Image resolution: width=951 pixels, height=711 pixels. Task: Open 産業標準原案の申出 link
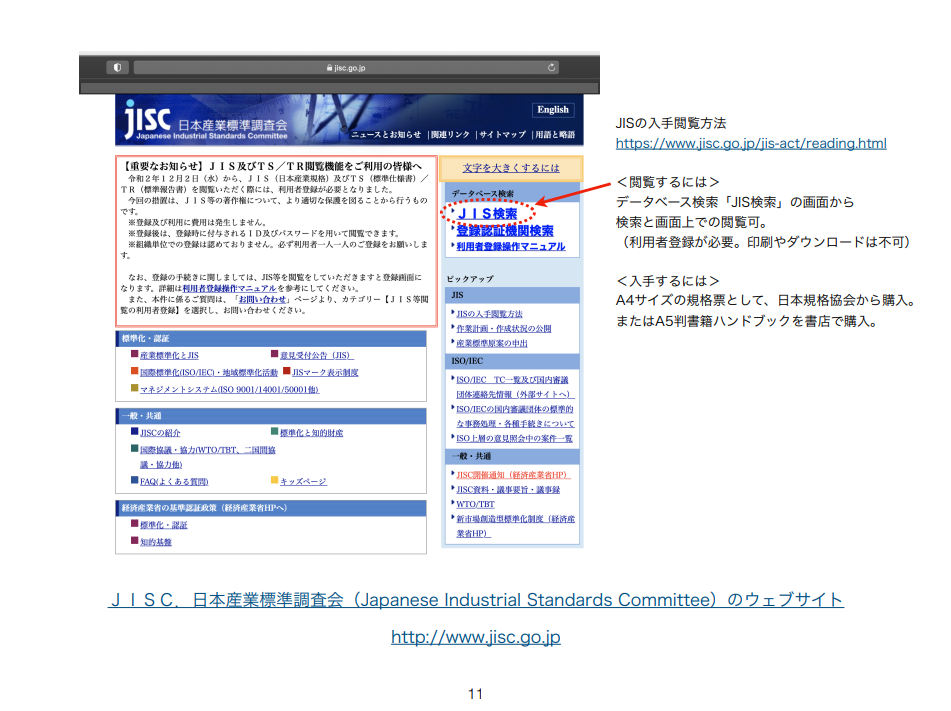point(492,343)
